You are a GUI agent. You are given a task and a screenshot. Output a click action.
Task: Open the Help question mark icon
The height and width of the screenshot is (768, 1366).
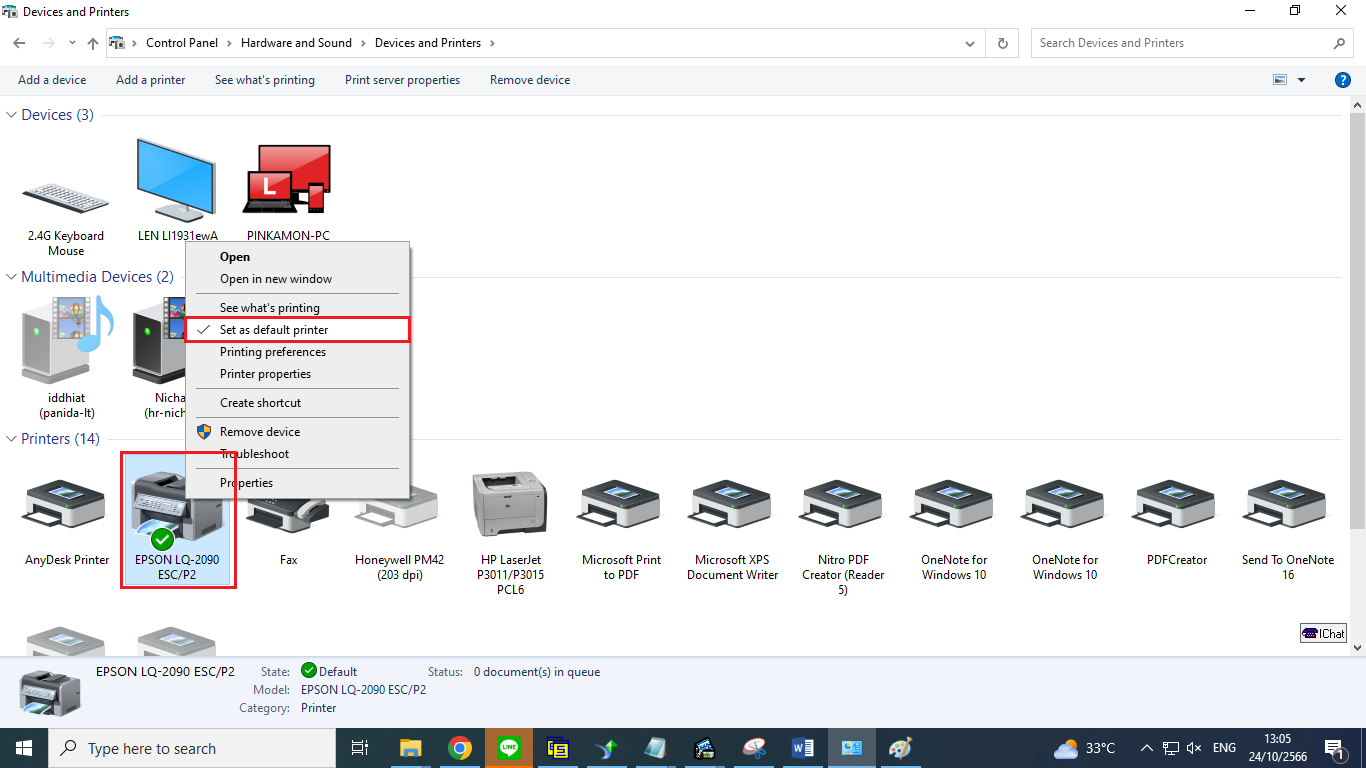(1343, 80)
